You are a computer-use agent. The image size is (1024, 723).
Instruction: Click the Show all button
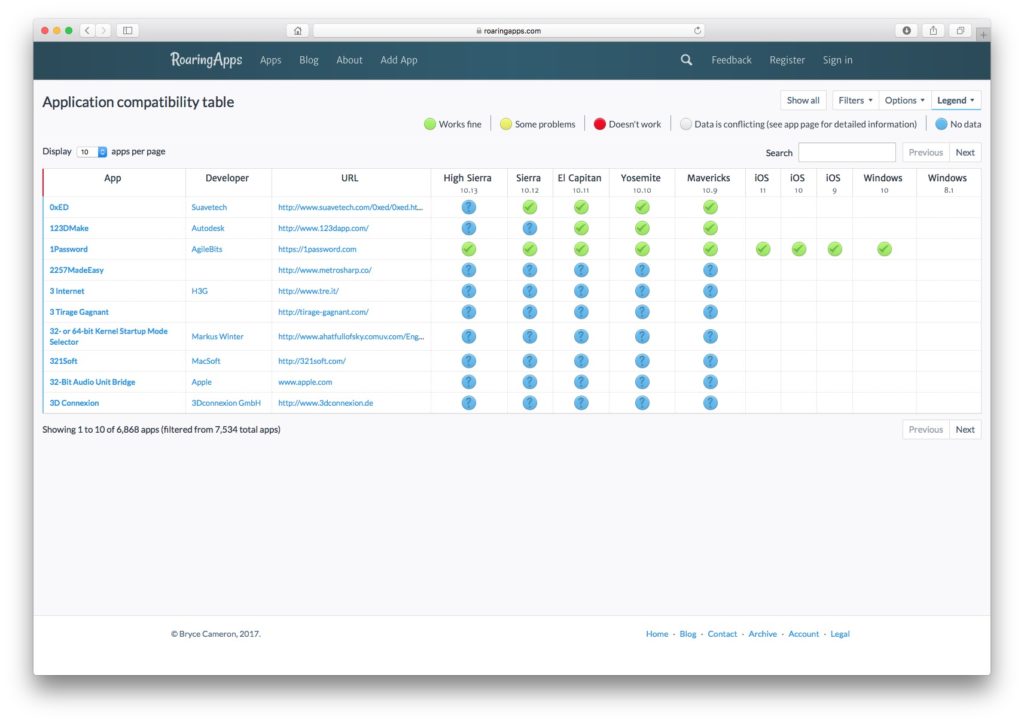(x=803, y=100)
